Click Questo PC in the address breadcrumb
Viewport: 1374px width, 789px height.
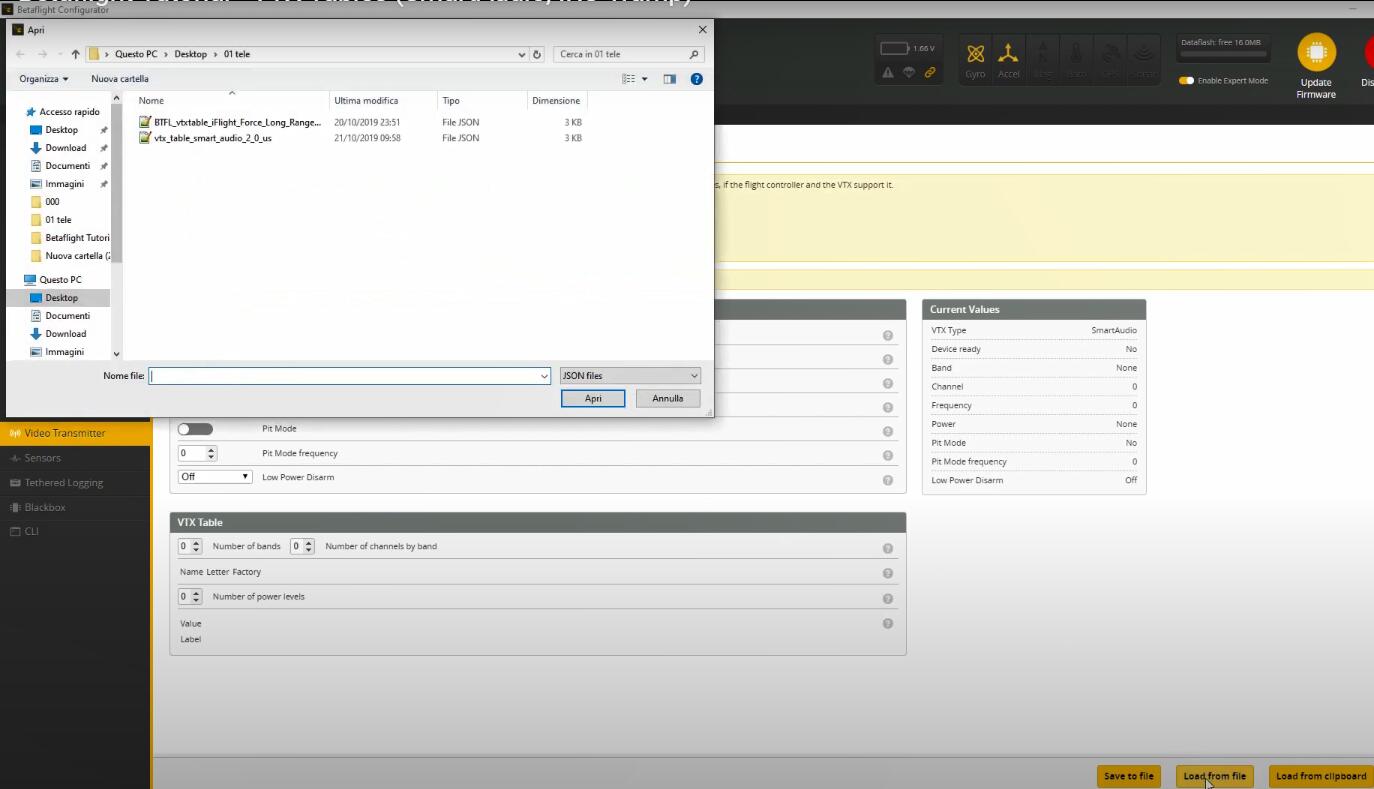pyautogui.click(x=136, y=54)
